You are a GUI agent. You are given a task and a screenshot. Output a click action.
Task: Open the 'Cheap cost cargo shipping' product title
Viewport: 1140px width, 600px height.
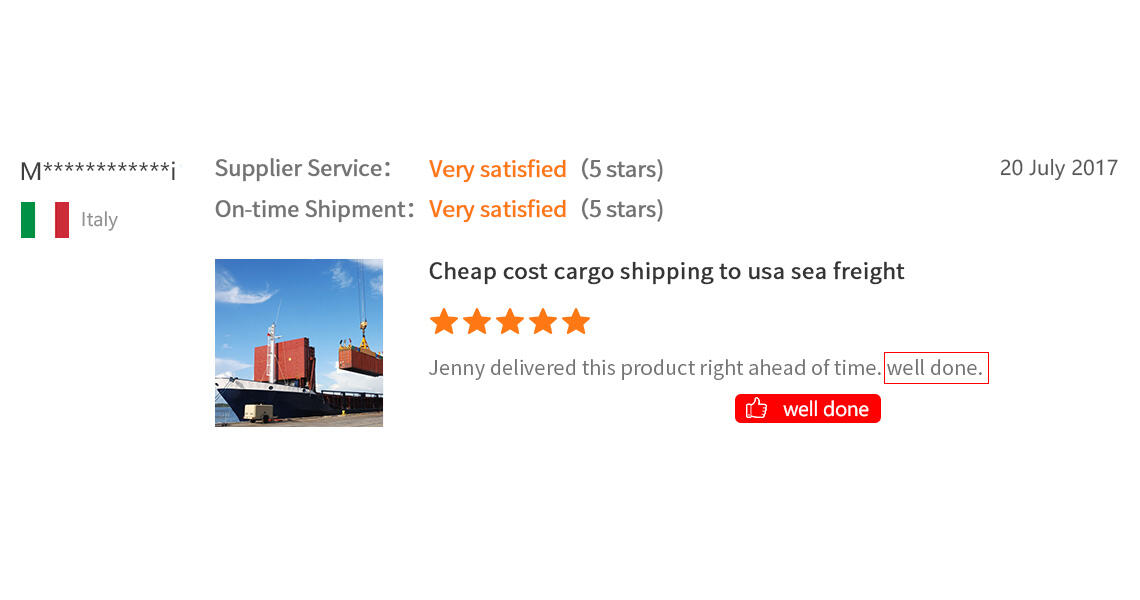tap(666, 271)
